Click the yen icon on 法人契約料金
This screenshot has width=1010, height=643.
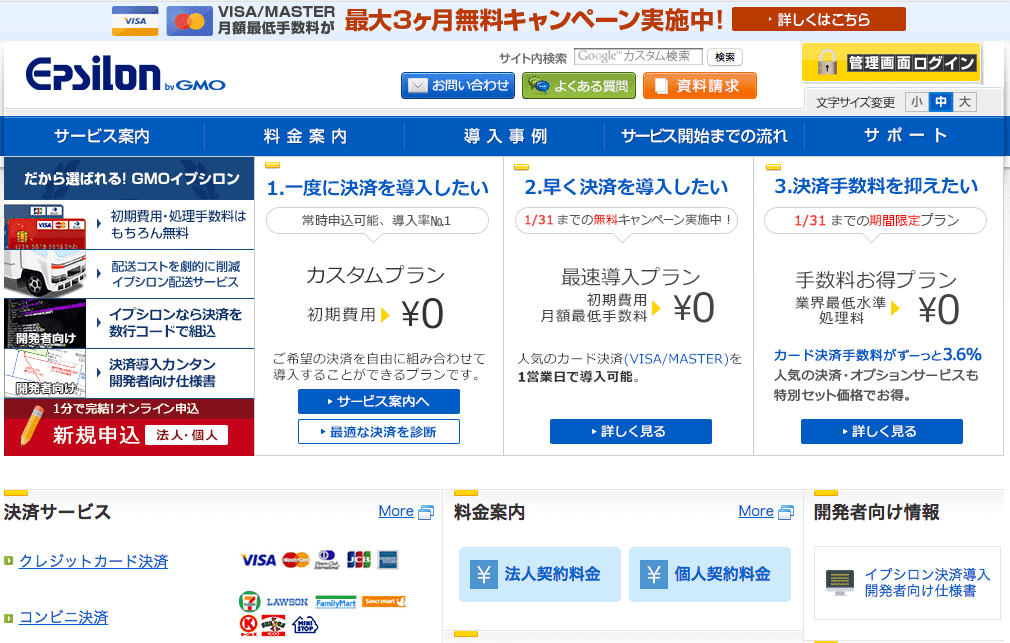[484, 574]
